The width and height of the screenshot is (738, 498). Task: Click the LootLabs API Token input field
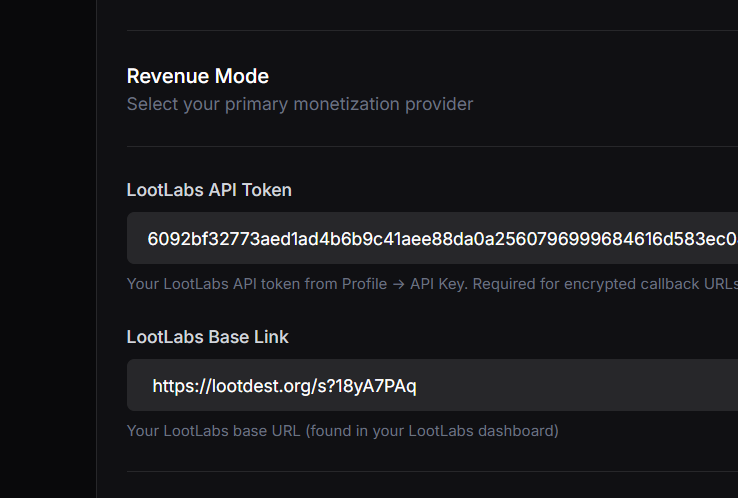[432, 238]
